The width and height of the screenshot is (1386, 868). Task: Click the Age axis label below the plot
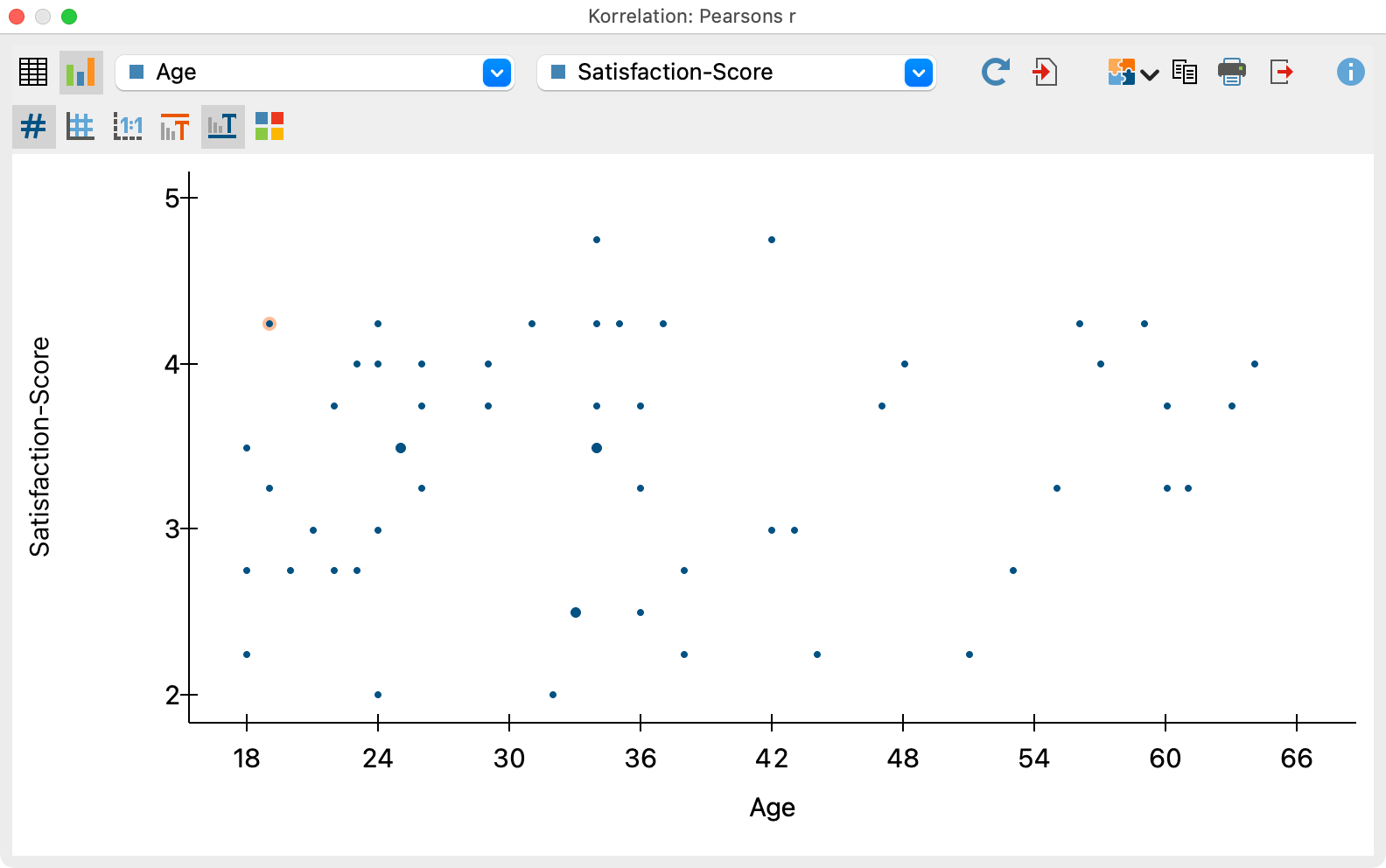coord(772,807)
